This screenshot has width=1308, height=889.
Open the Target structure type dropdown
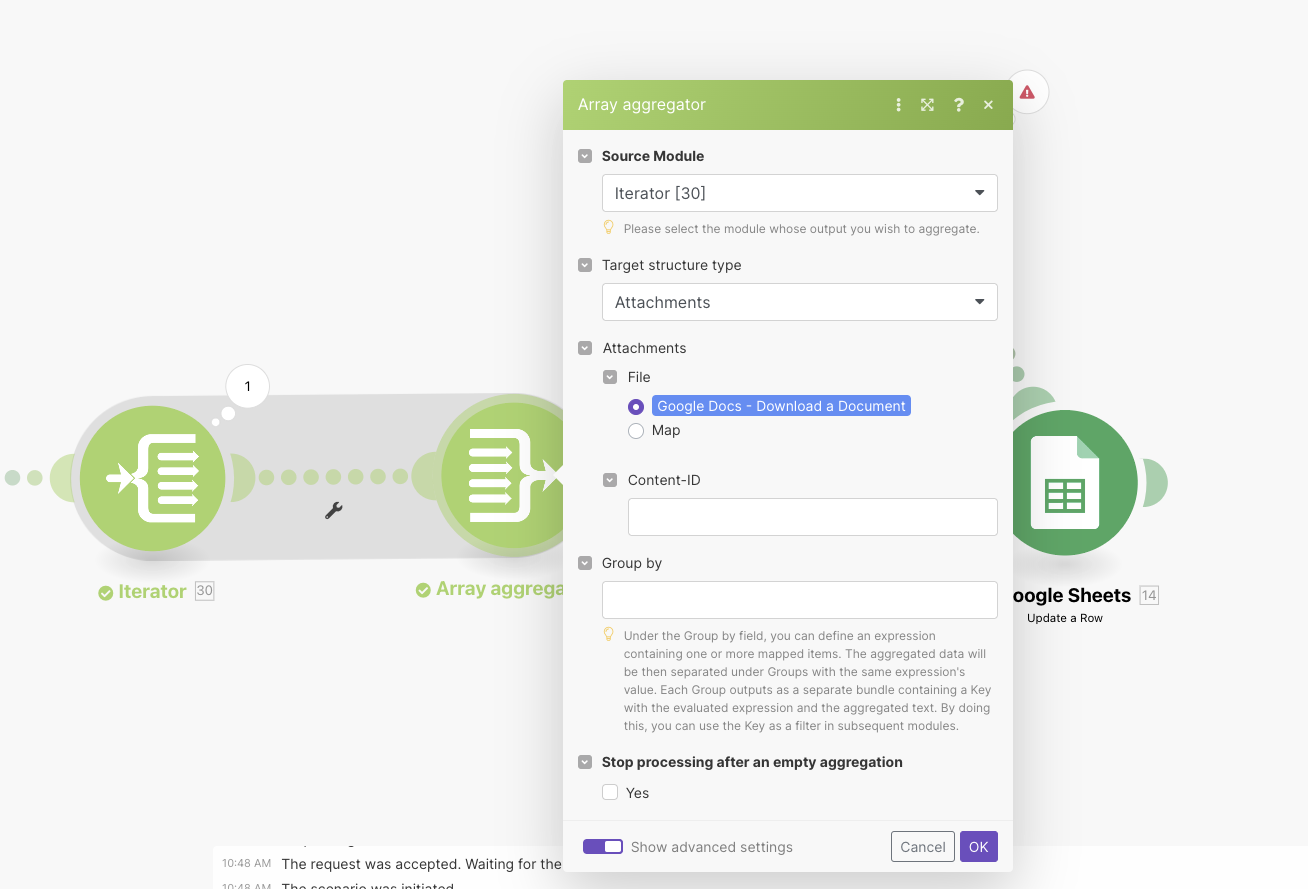[x=800, y=302]
